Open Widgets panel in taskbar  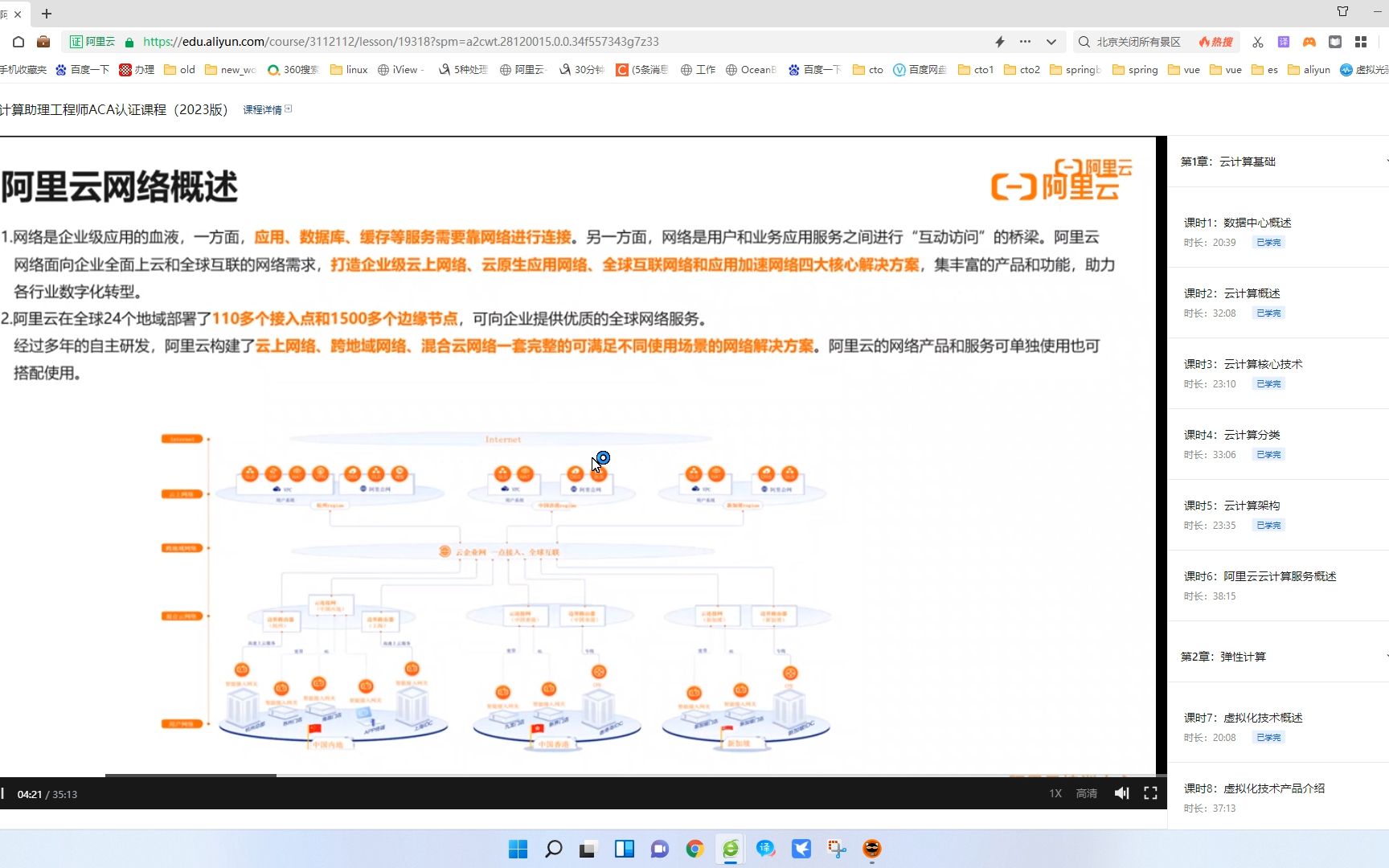coord(625,849)
